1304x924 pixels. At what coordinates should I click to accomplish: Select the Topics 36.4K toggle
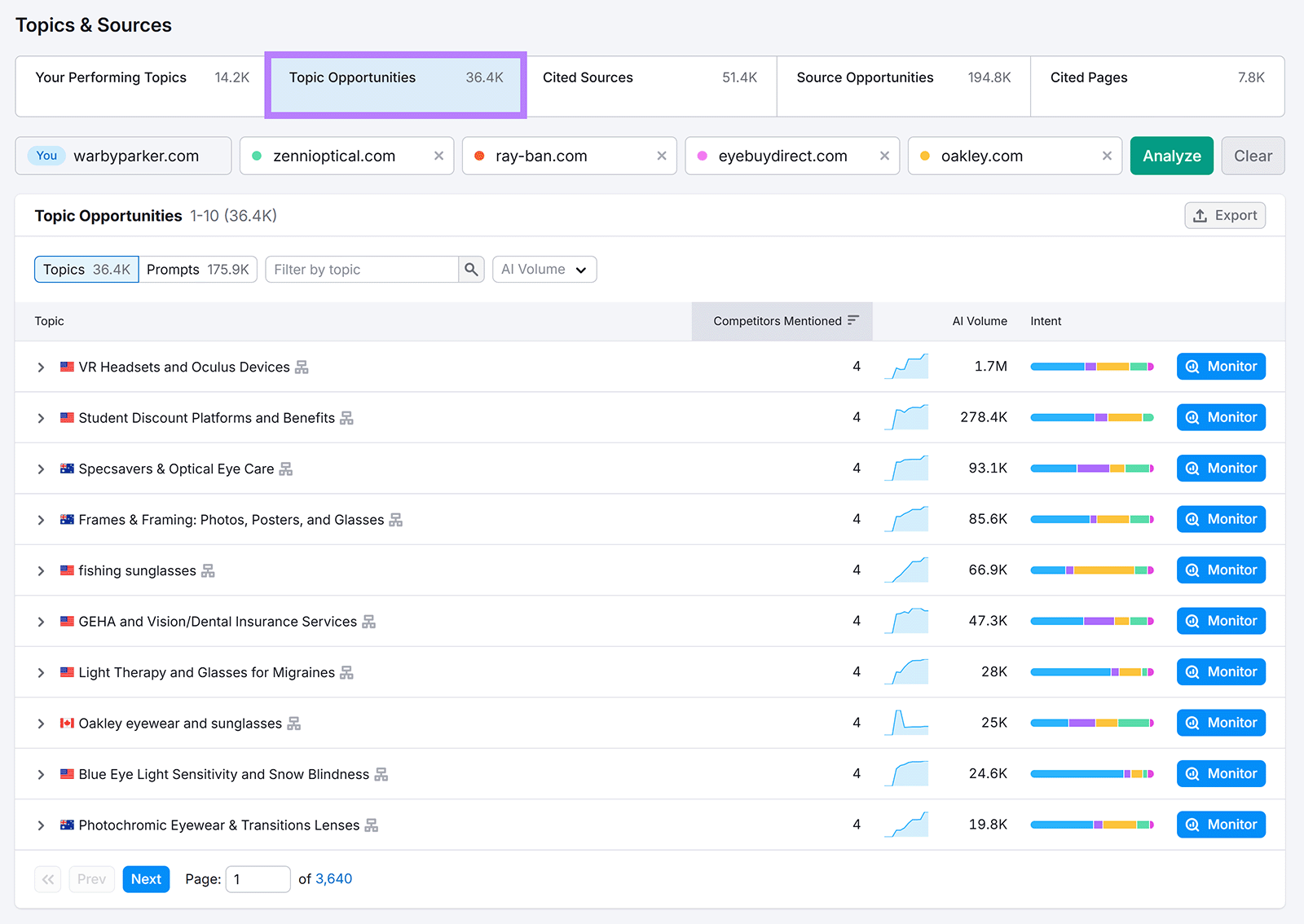86,270
